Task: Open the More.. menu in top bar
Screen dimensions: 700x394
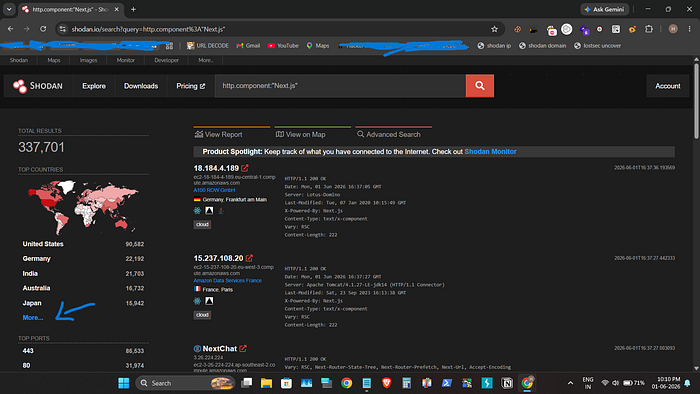Action: (x=206, y=60)
